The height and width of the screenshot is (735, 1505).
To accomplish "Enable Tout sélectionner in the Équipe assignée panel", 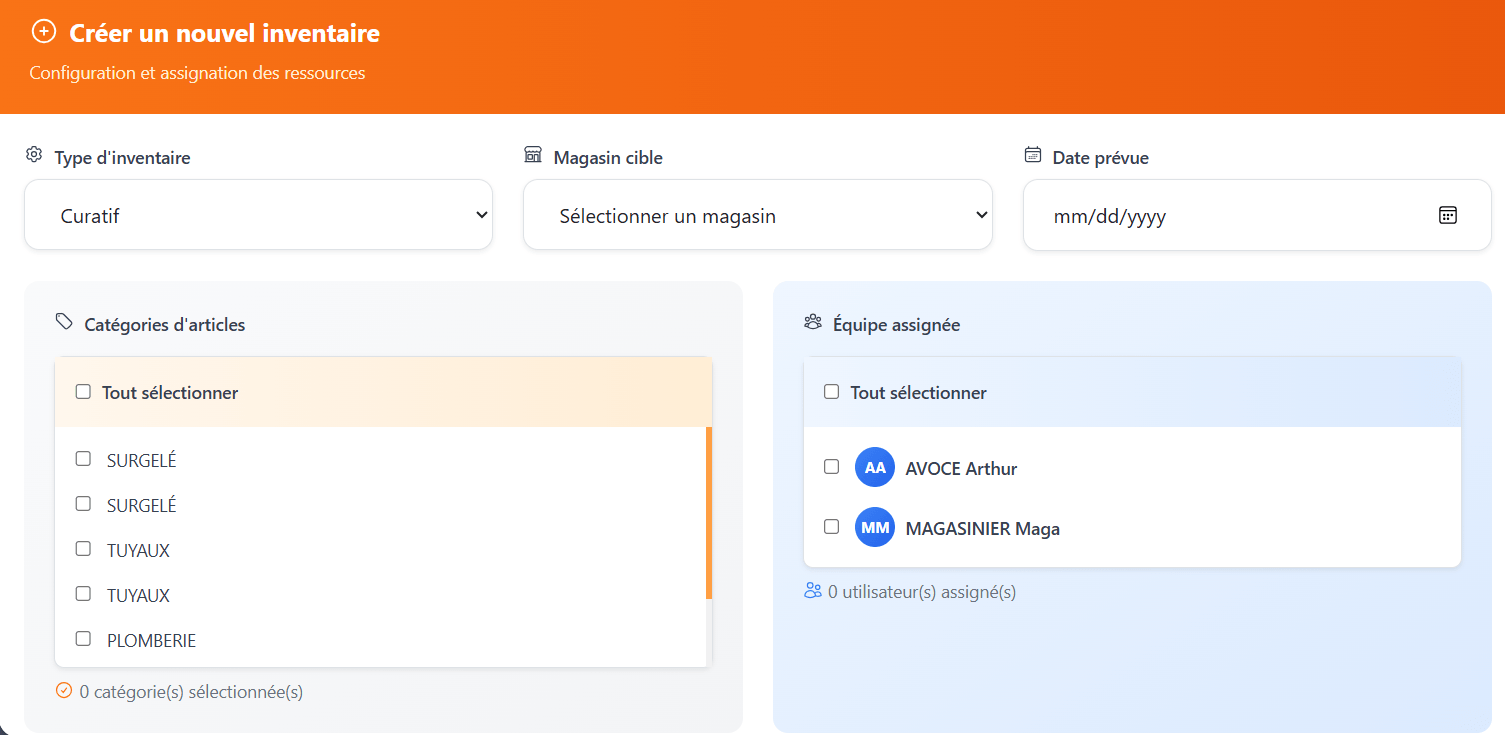I will click(831, 392).
